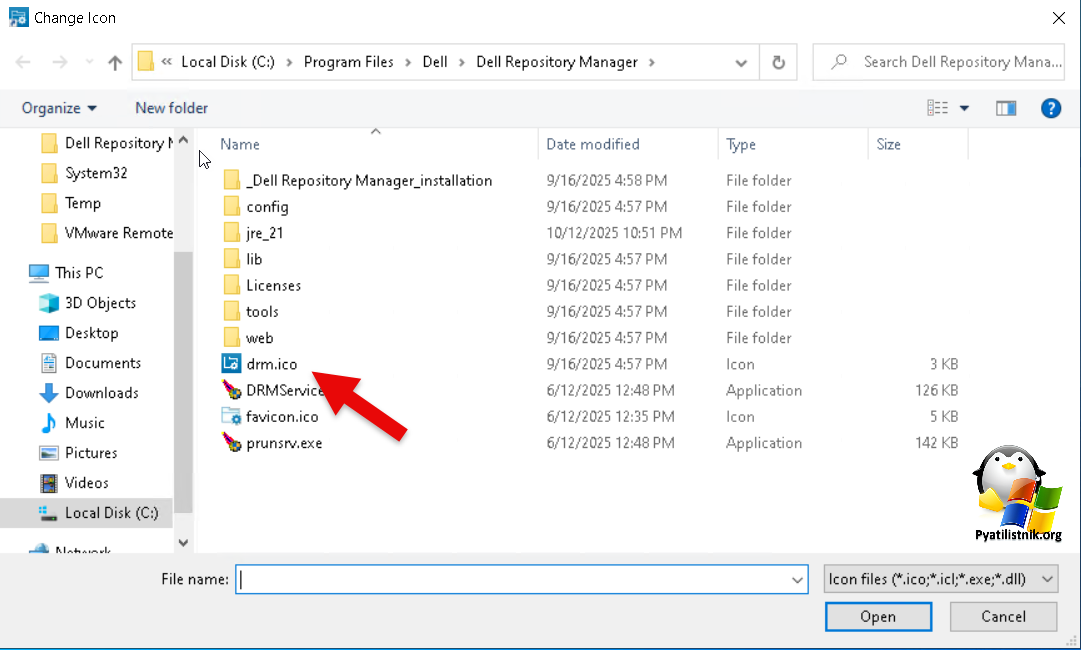Open the jre_21 folder icon
The height and width of the screenshot is (650, 1081).
tap(231, 233)
